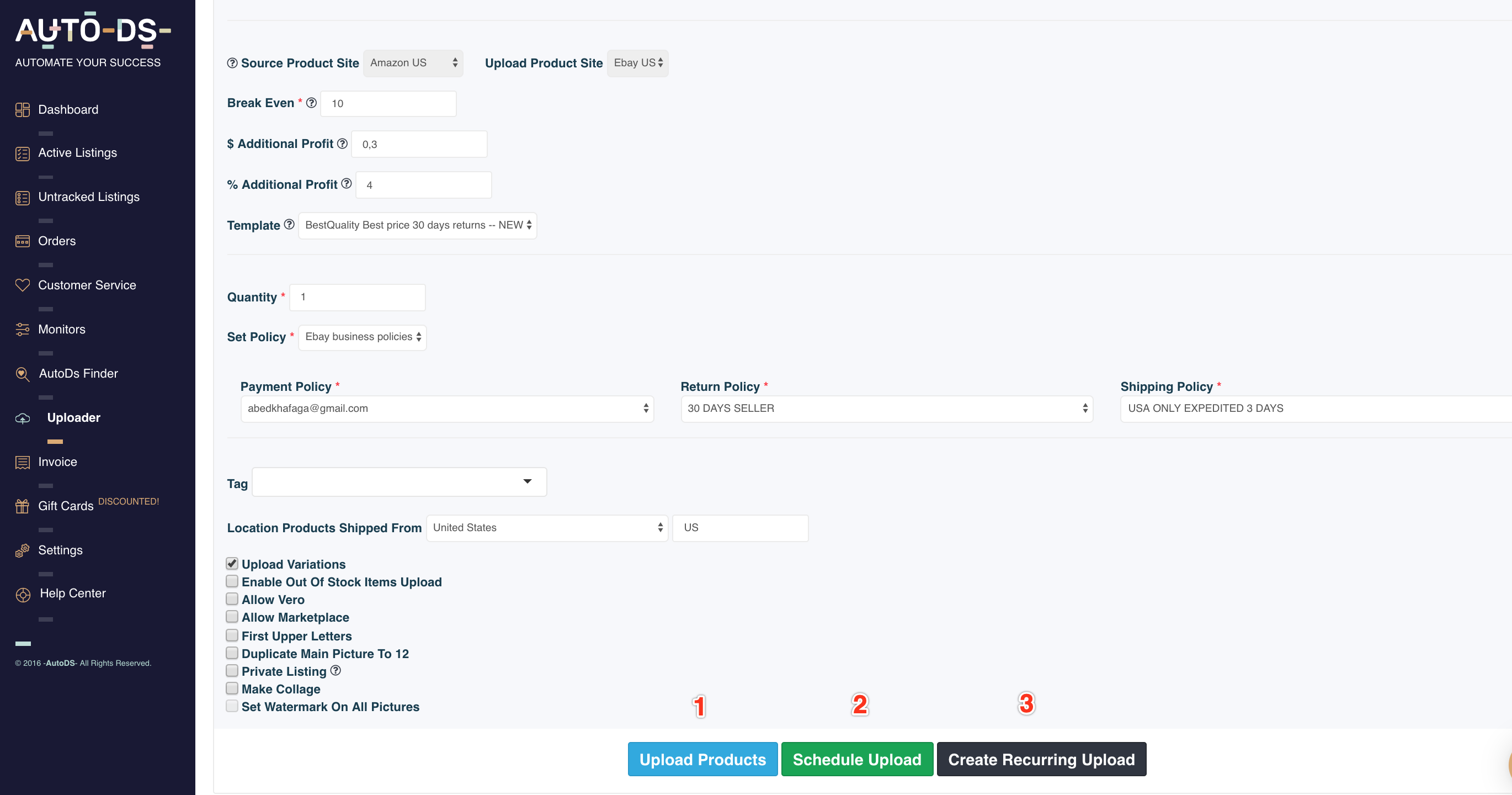Screen dimensions: 1512x795
Task: Open the Payment Policy dropdown
Action: (x=446, y=409)
